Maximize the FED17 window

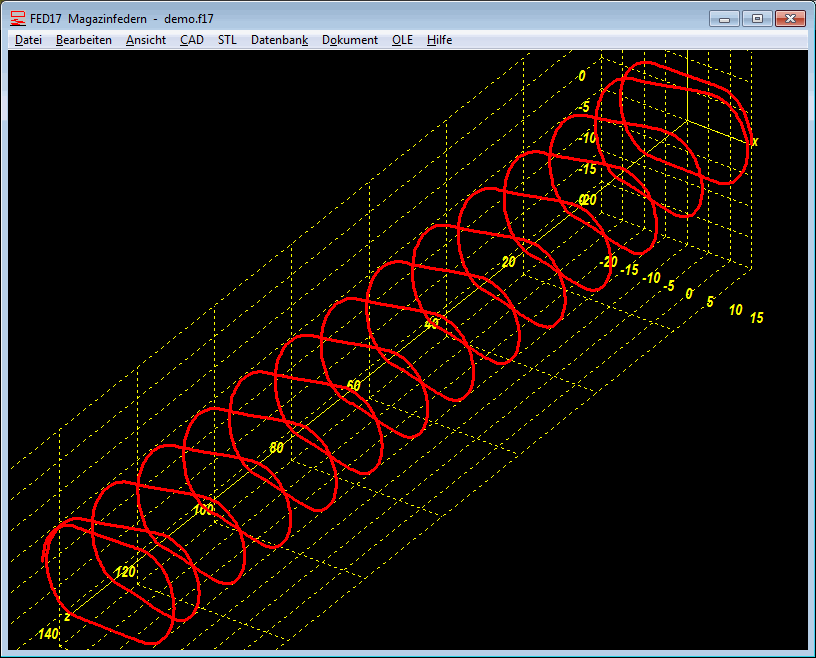tap(757, 19)
